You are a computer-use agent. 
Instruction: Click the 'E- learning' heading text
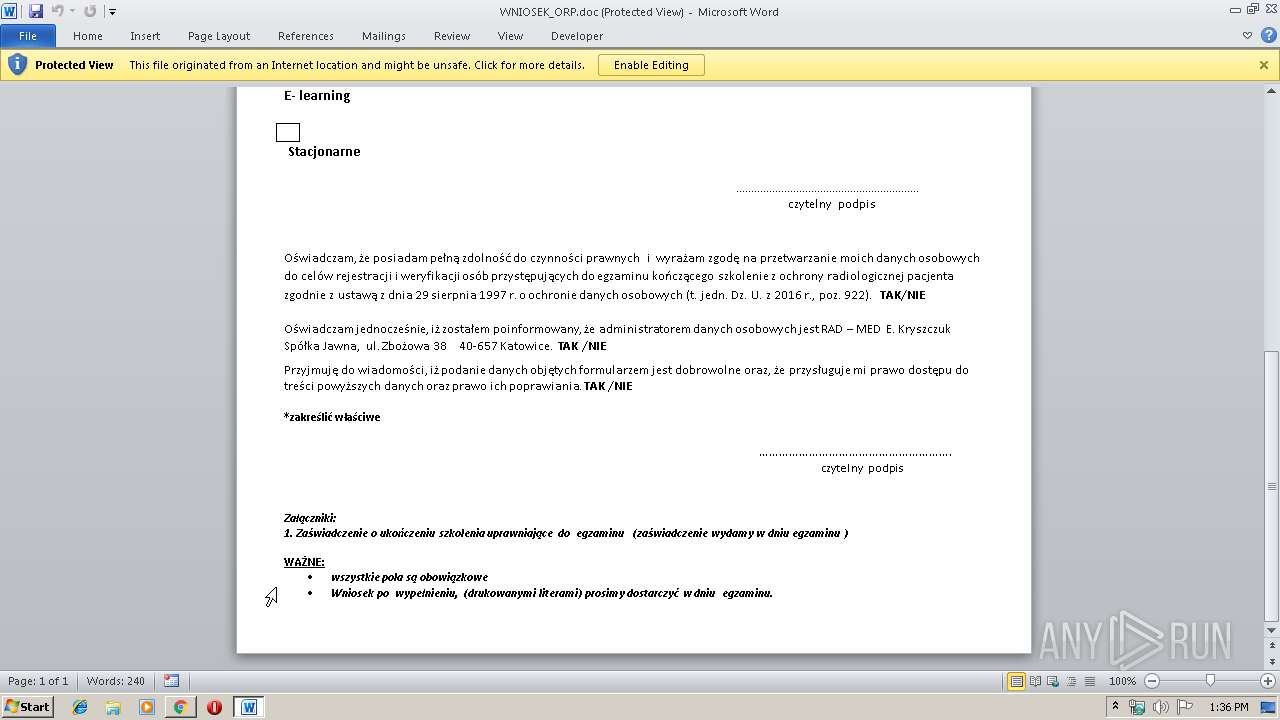317,96
